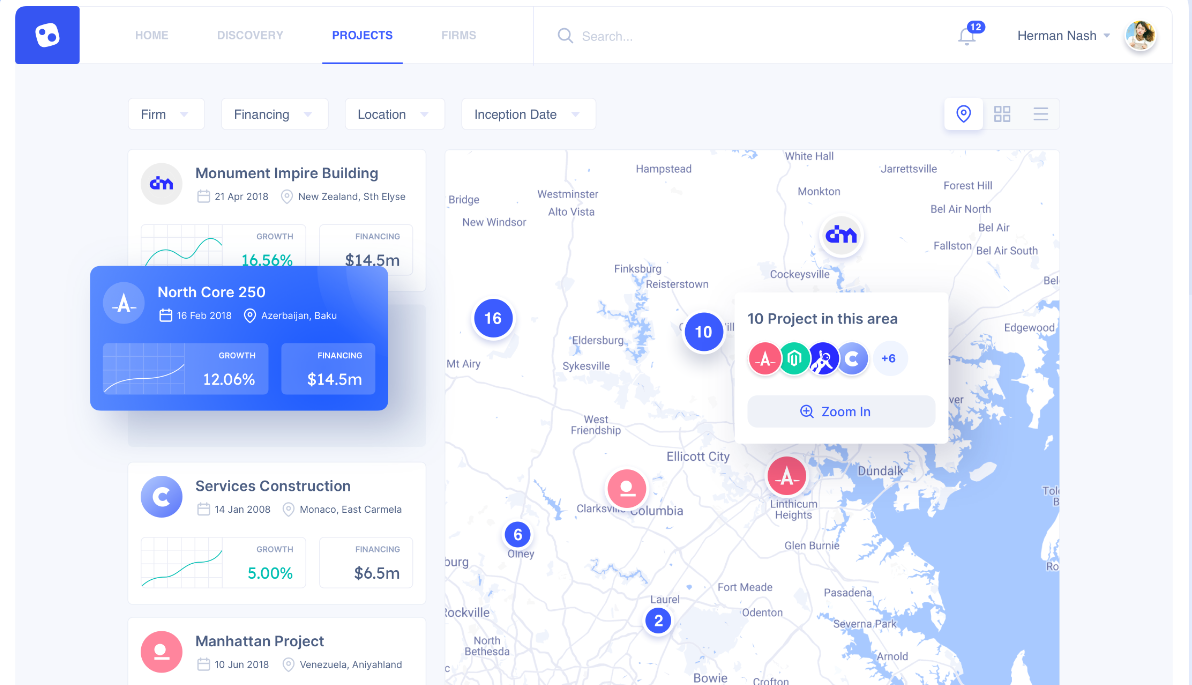Viewport: 1192px width, 685px height.
Task: Click Herman Nash profile avatar
Action: [1140, 36]
